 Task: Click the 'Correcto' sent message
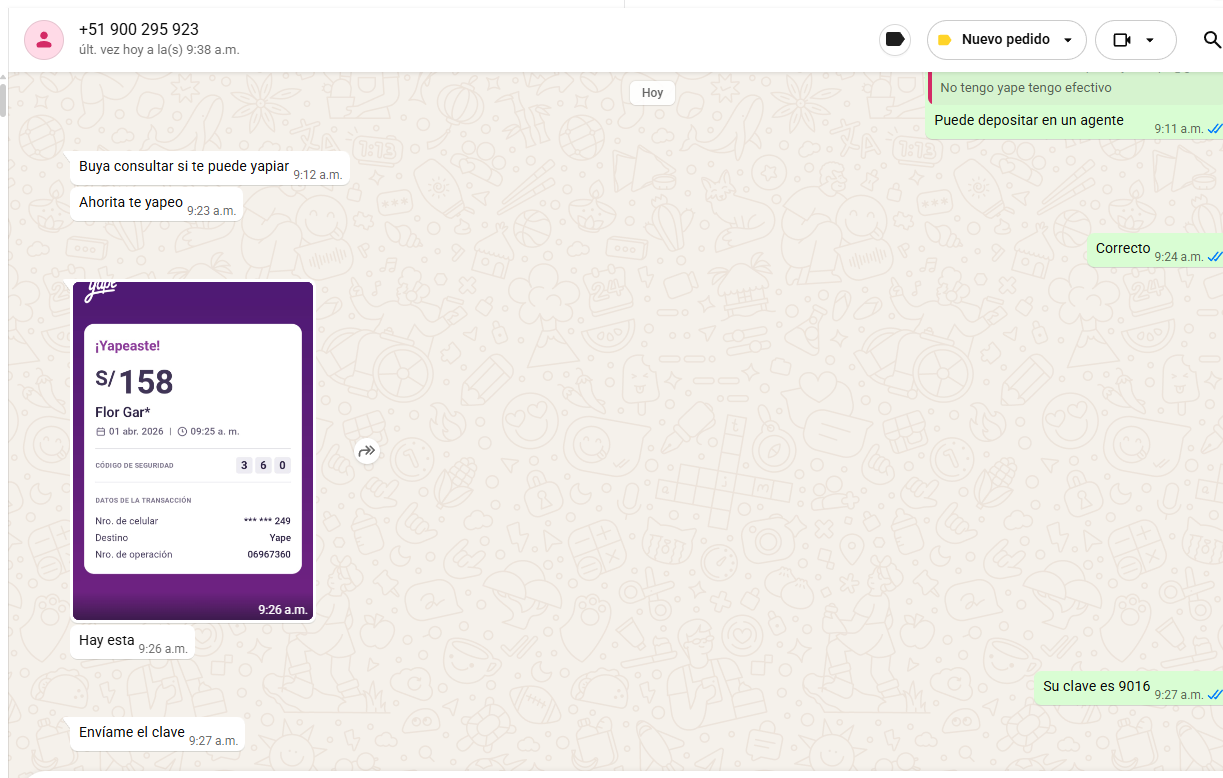click(1122, 249)
